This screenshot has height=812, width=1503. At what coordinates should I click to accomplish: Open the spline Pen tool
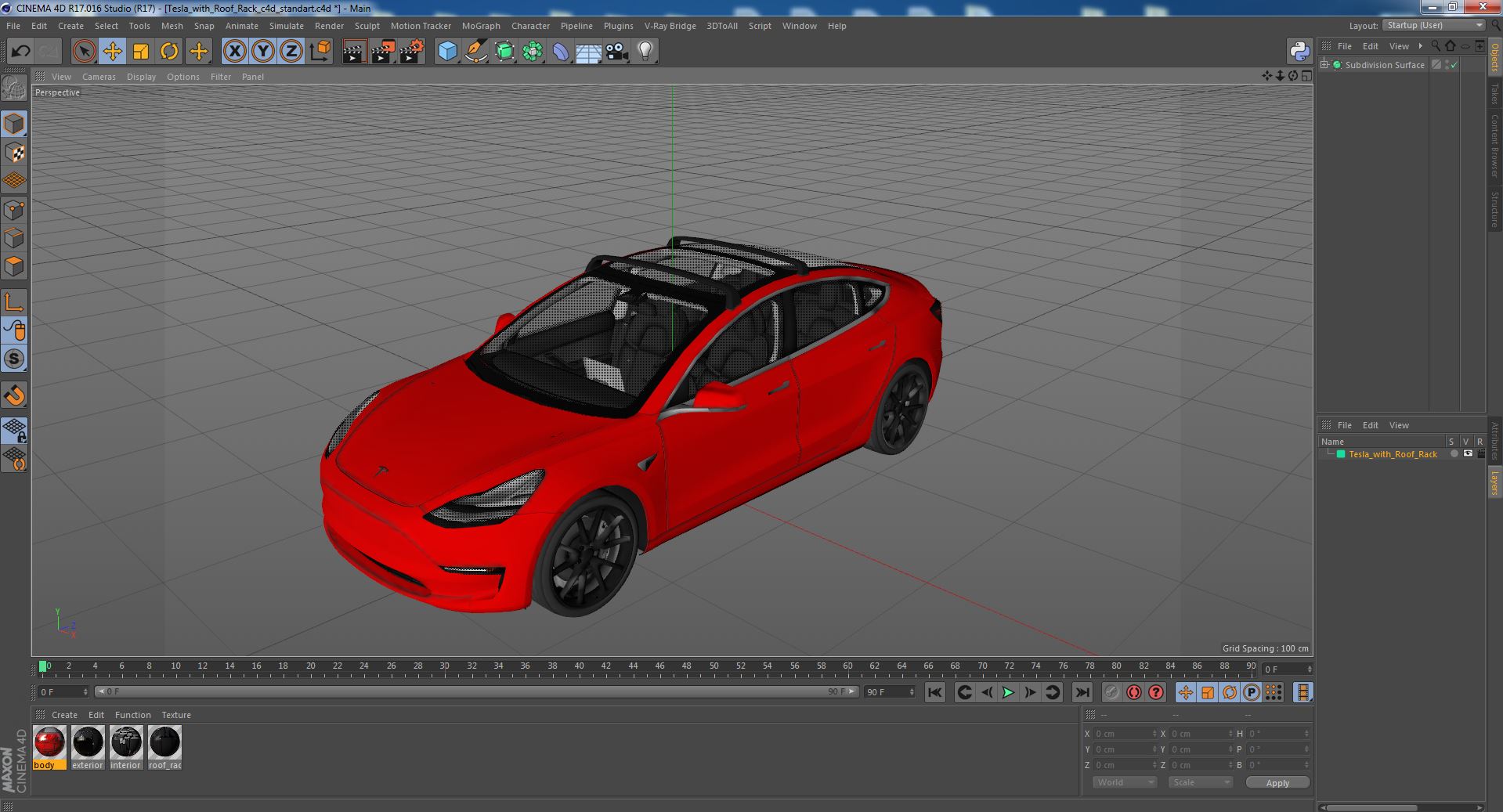tap(475, 52)
